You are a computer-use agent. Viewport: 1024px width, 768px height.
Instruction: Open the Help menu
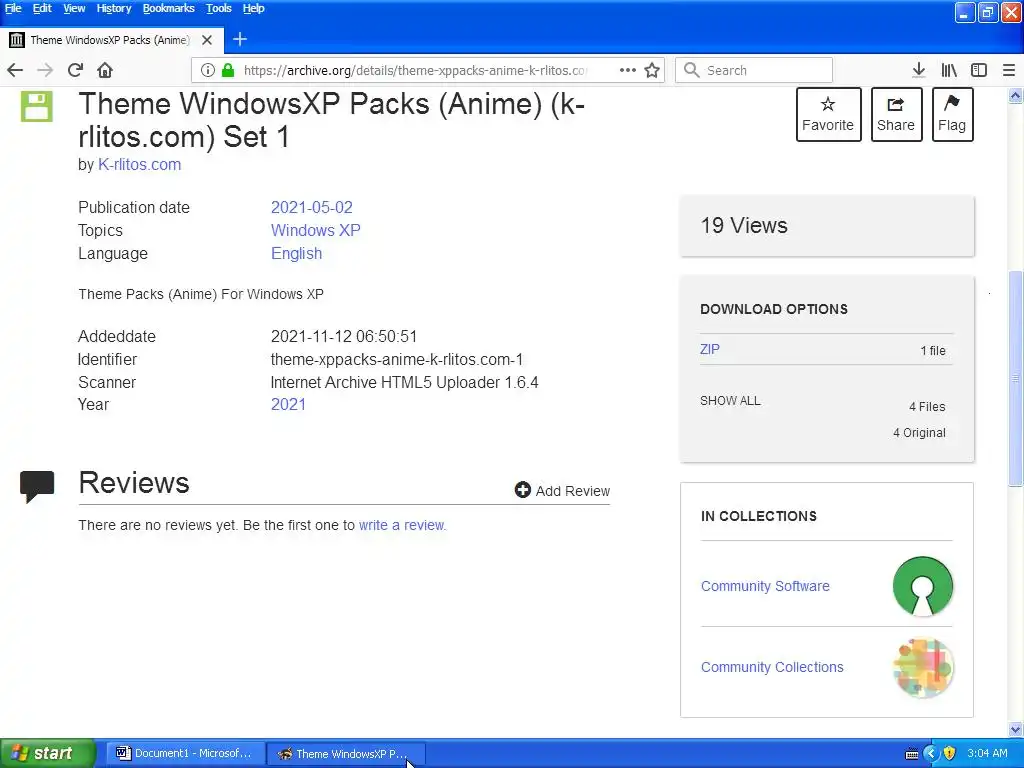pyautogui.click(x=253, y=8)
